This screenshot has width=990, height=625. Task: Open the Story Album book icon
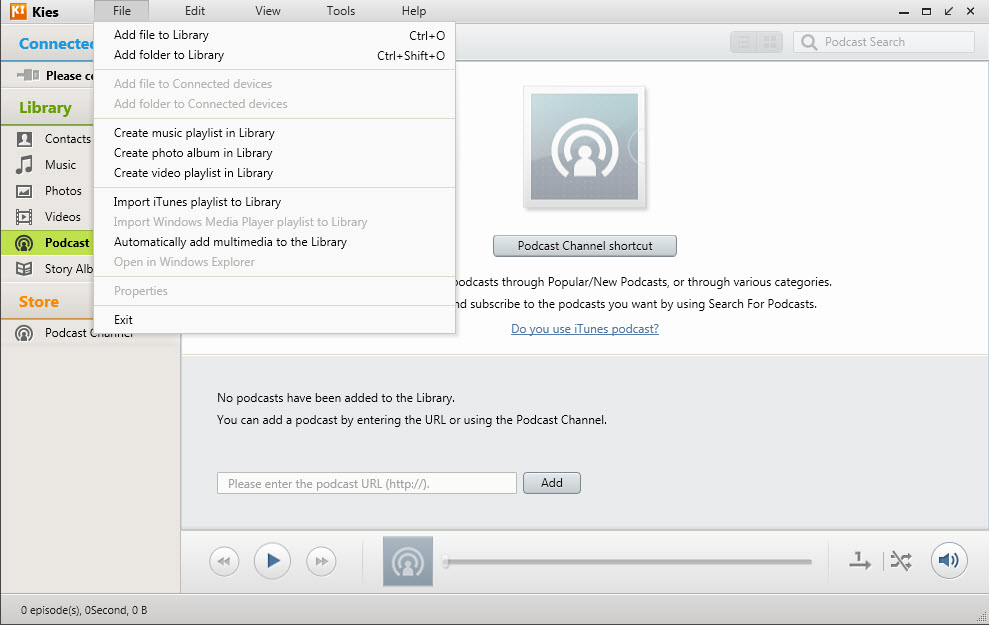coord(24,269)
